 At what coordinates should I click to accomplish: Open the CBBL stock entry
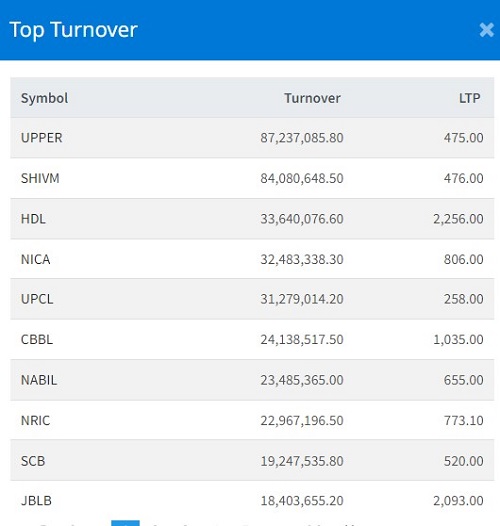(37, 339)
